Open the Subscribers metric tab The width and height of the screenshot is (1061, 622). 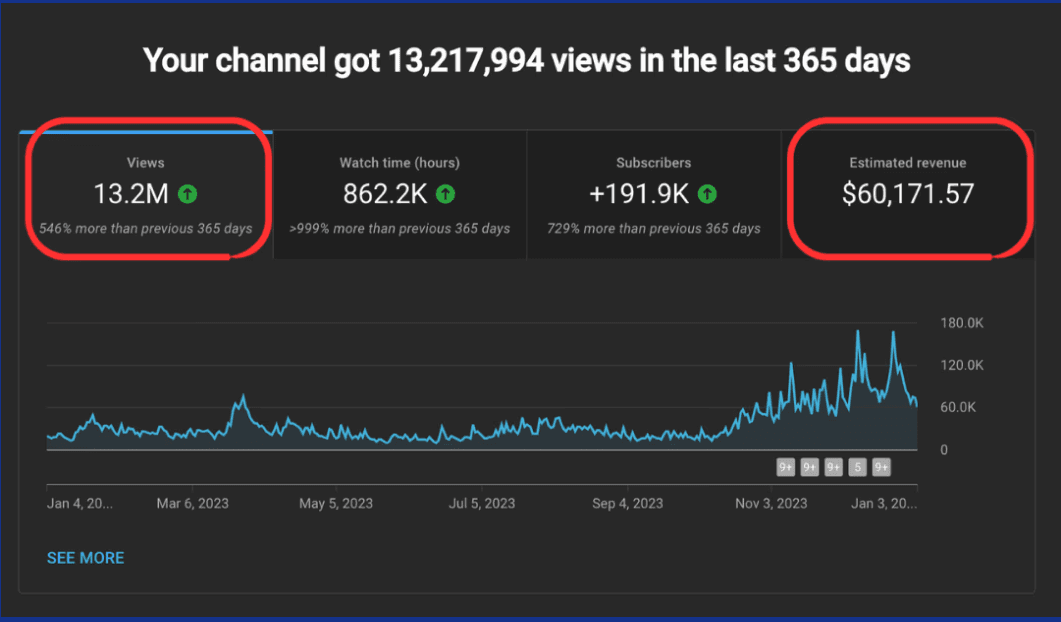[654, 195]
